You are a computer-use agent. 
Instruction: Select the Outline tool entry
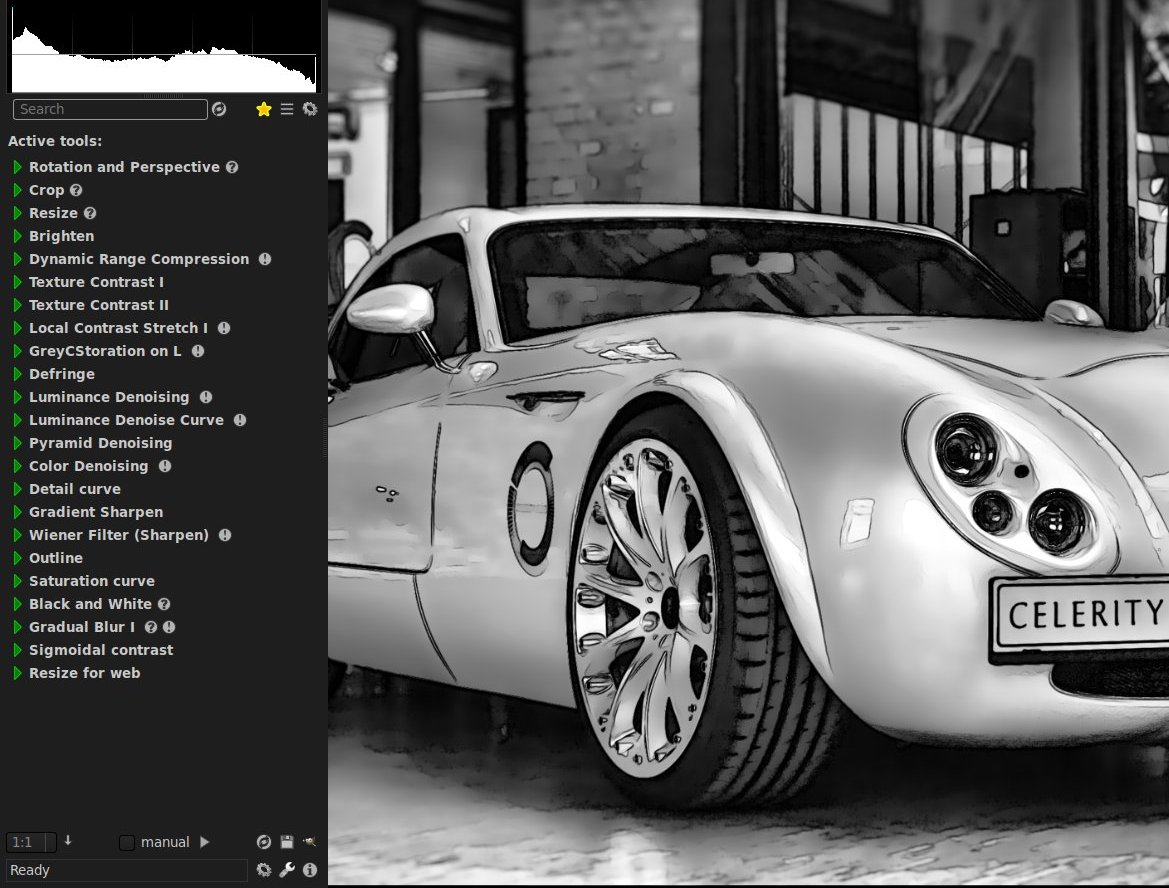point(56,558)
